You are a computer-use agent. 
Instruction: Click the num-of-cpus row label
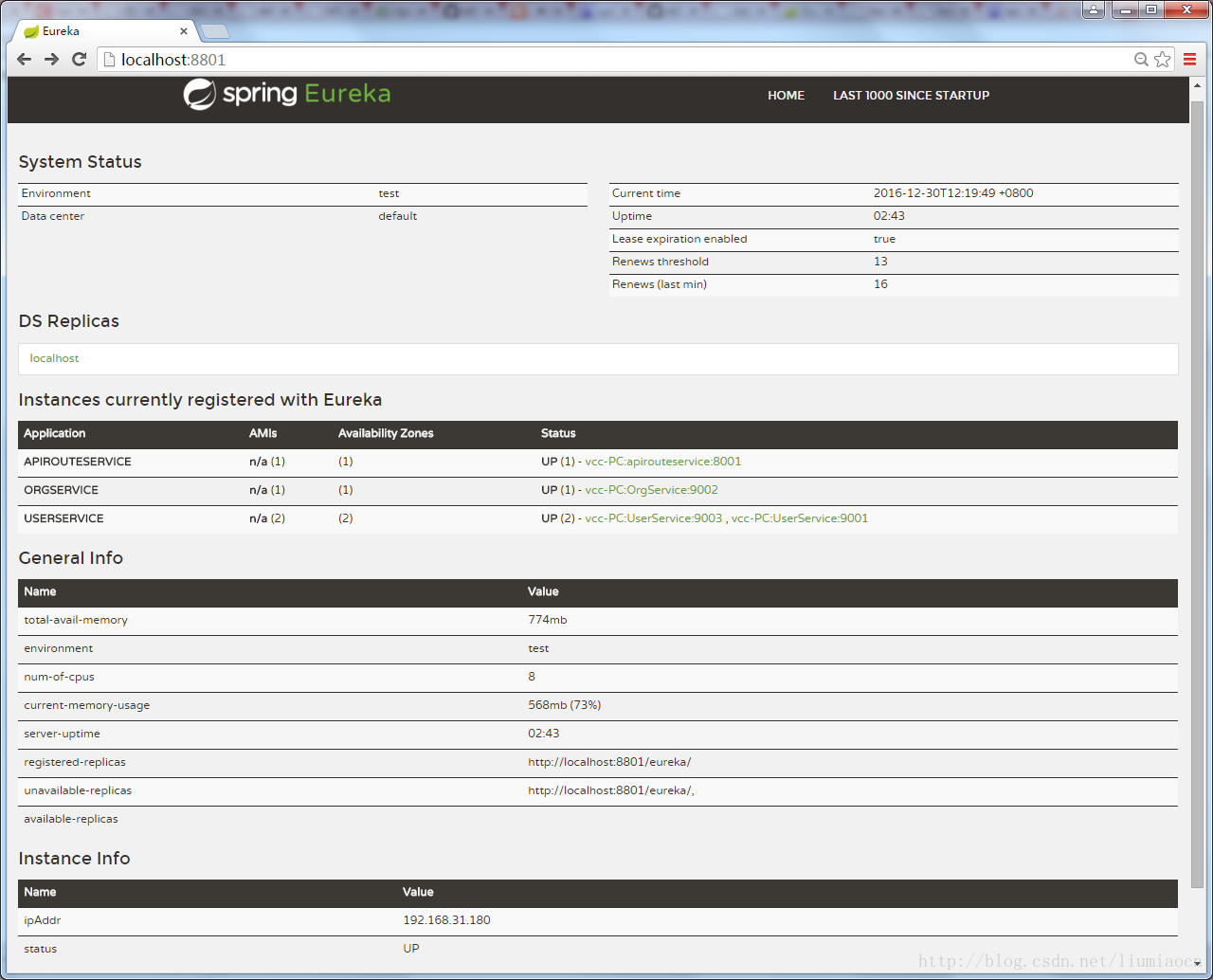(59, 677)
